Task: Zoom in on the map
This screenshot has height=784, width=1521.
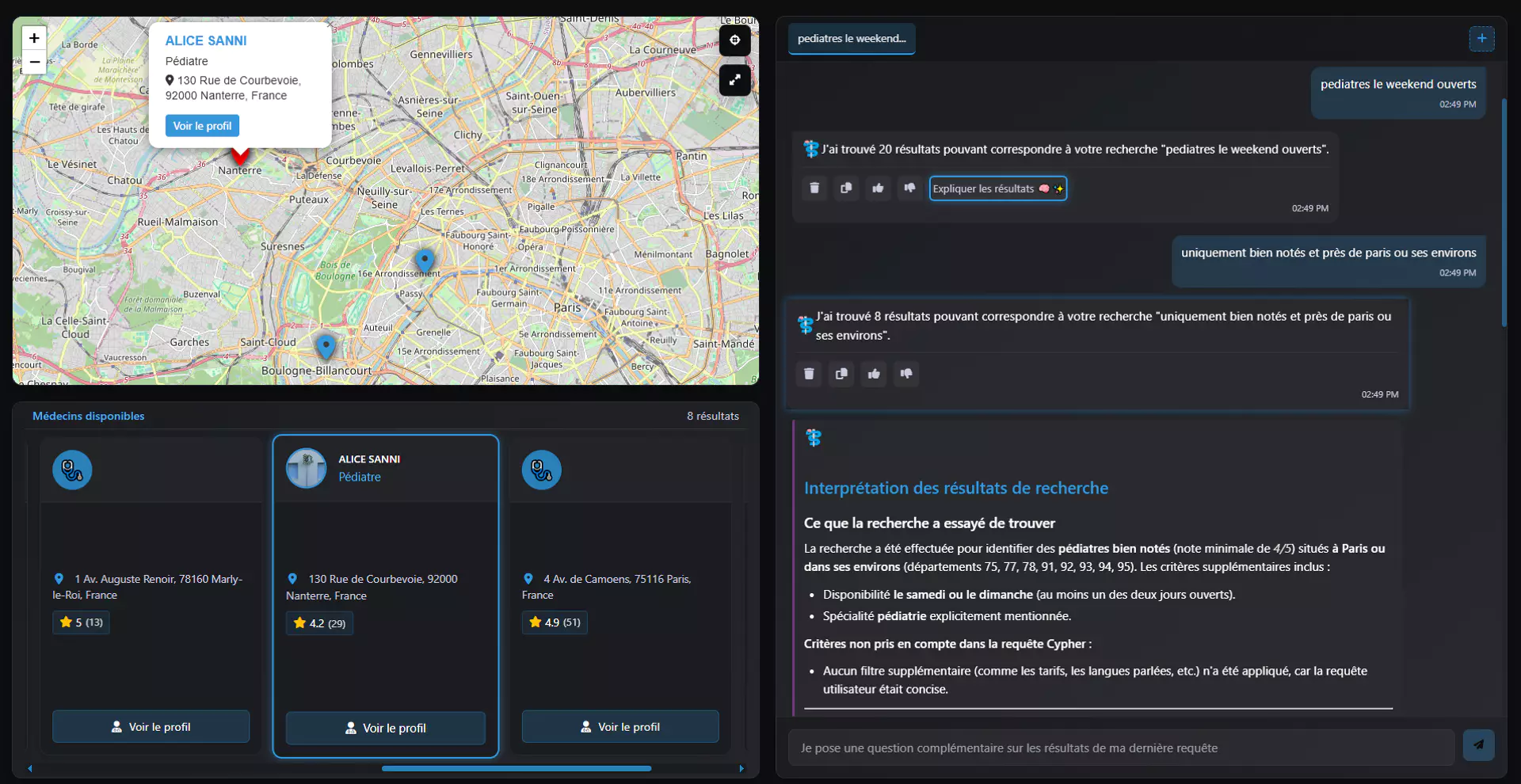Action: click(34, 38)
